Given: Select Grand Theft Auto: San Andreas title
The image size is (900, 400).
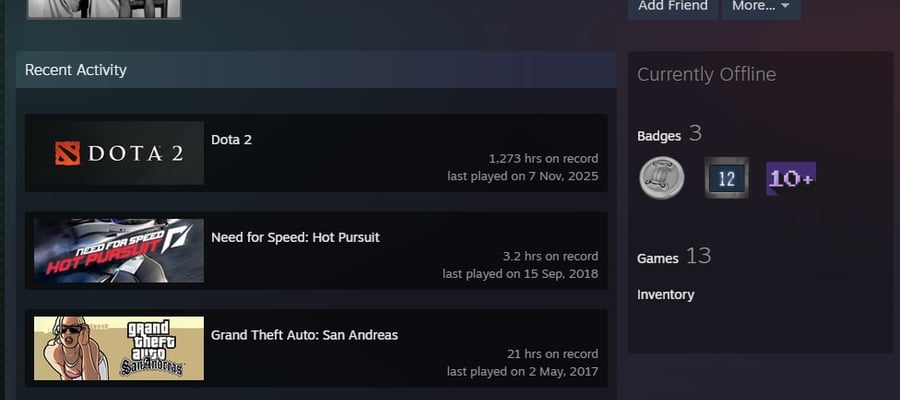Looking at the screenshot, I should [304, 335].
